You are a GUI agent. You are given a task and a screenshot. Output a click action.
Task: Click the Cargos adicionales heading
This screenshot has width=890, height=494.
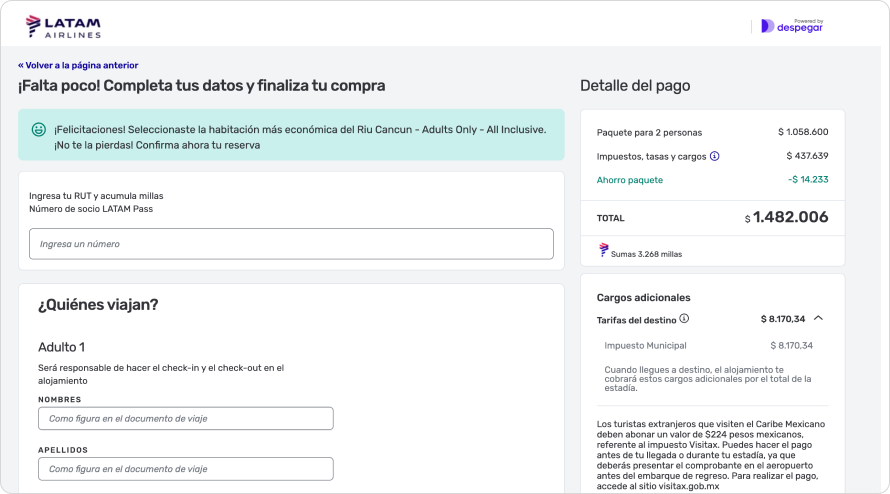pyautogui.click(x=643, y=297)
